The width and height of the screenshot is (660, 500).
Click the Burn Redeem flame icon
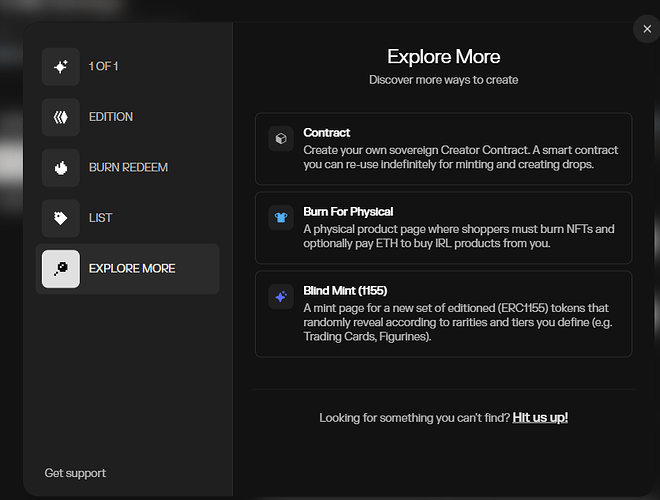click(x=61, y=168)
